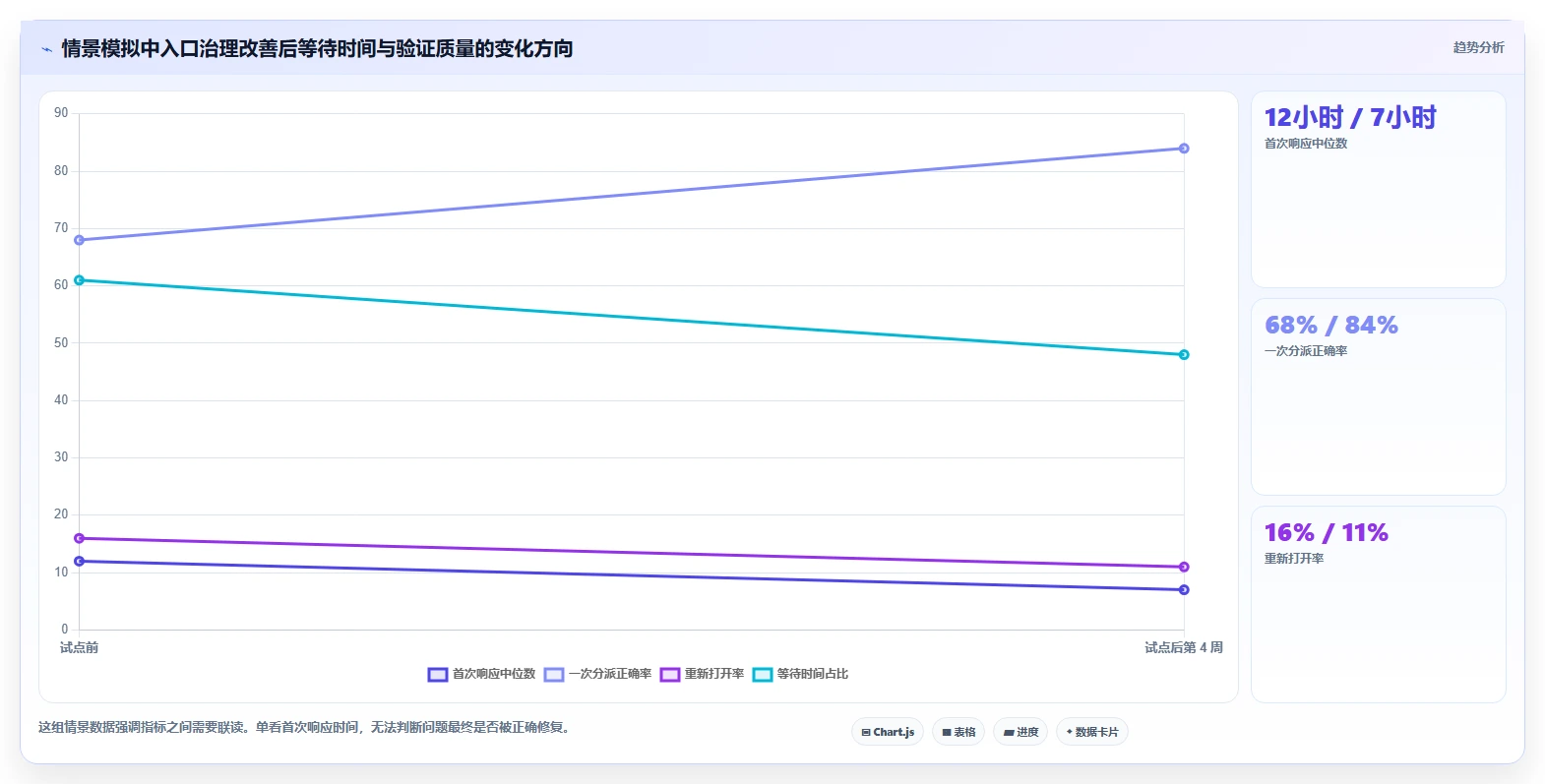The height and width of the screenshot is (784, 1545).
Task: Click the 重新打开率 legend label text
Action: coord(714,674)
